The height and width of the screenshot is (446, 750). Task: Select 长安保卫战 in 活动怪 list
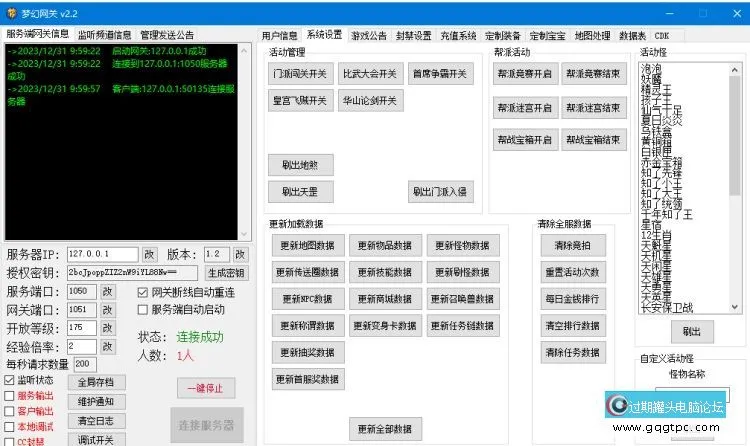[667, 308]
